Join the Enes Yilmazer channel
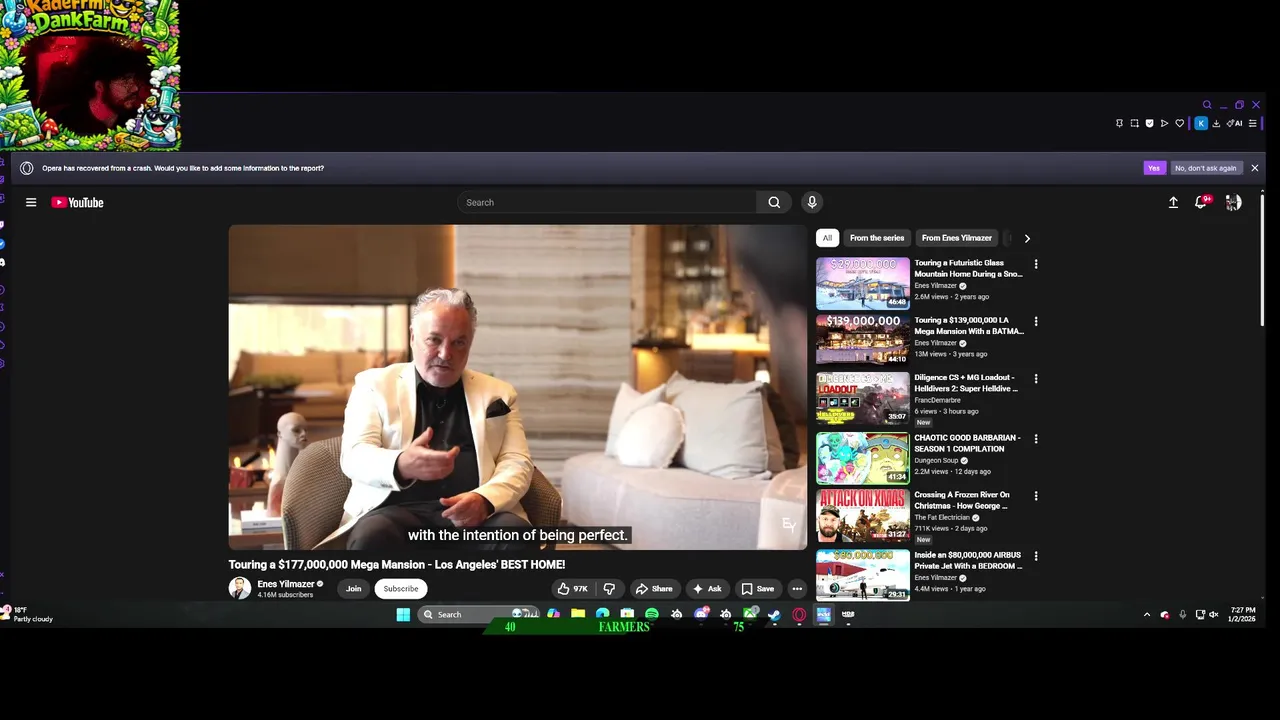 click(x=353, y=589)
